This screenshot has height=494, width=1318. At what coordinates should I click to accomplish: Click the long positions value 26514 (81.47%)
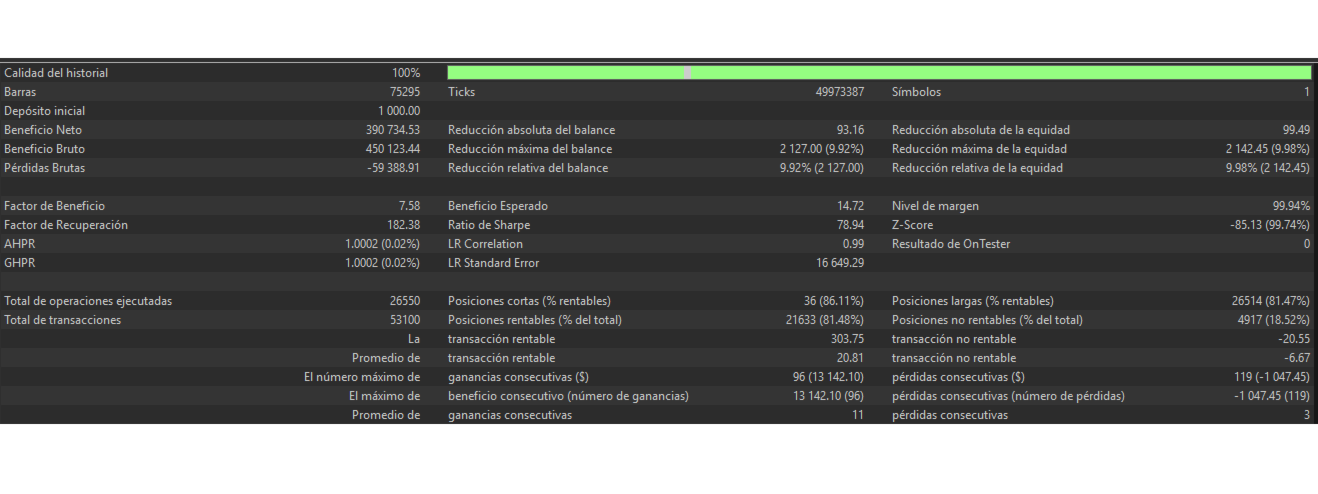1270,301
